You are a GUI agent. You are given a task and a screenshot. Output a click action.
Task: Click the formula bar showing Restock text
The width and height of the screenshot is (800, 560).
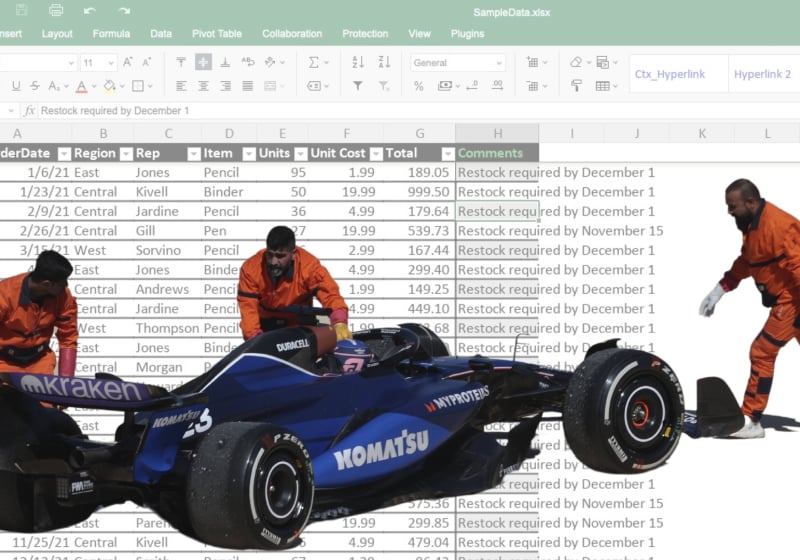click(x=418, y=111)
